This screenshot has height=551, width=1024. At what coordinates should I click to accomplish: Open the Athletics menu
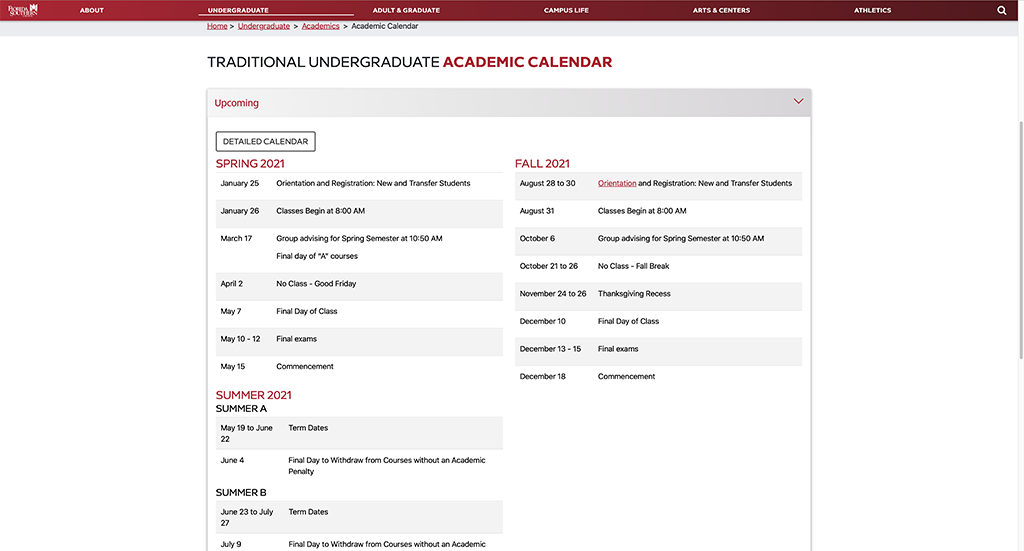[872, 10]
